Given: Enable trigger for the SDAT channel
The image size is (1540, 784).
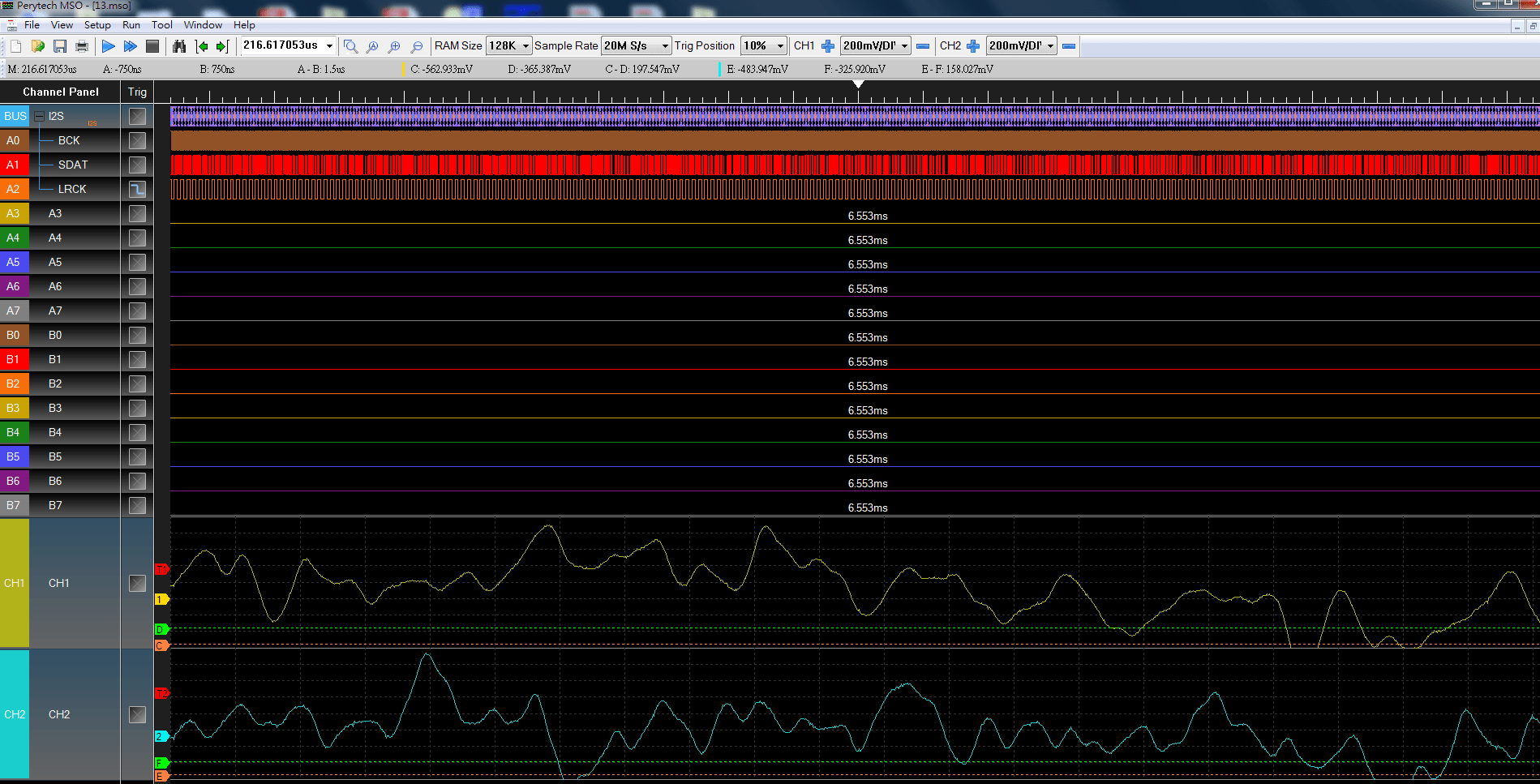Looking at the screenshot, I should (136, 164).
